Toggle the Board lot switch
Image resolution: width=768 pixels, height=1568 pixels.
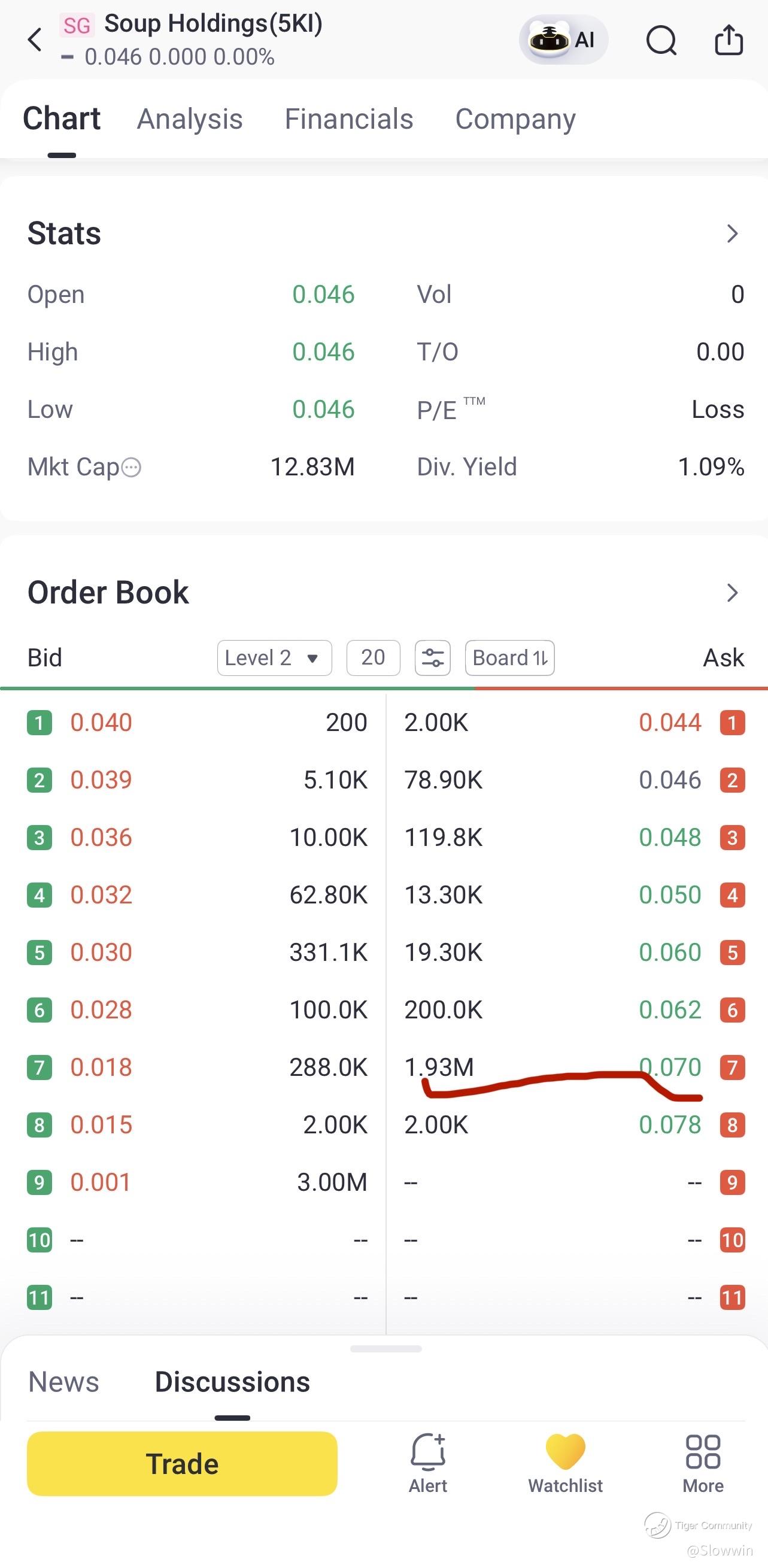pos(509,658)
